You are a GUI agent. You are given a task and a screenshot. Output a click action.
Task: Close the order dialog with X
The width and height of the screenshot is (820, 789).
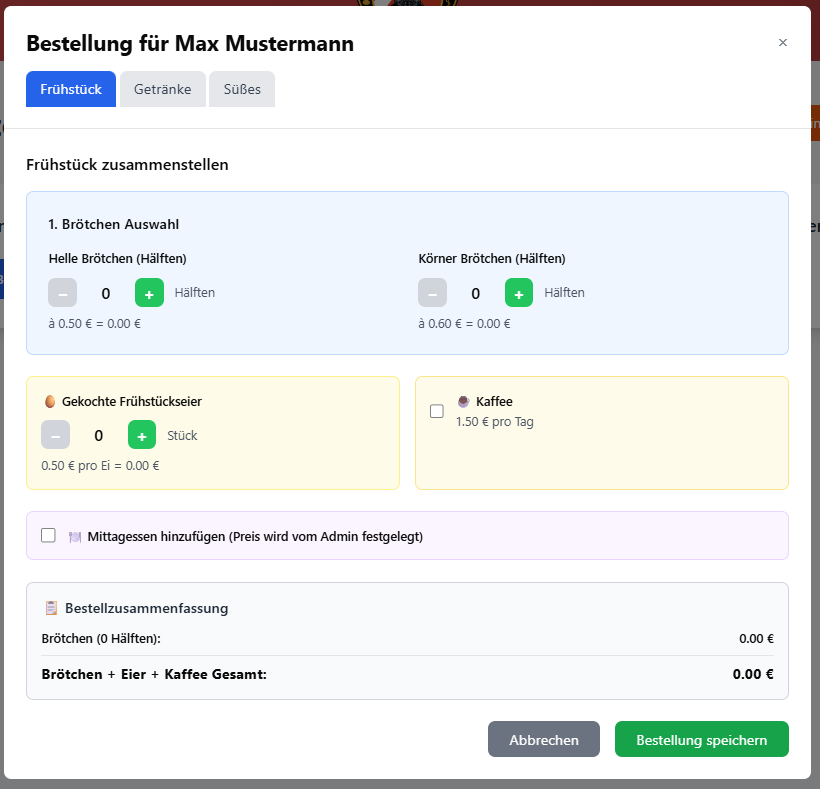(x=783, y=42)
